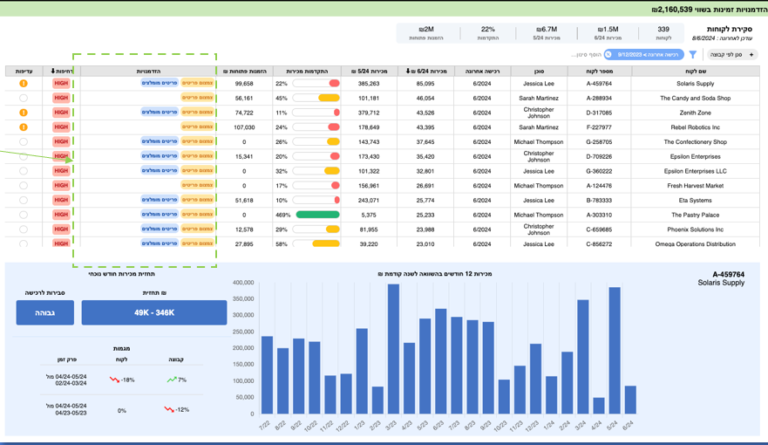Open the group filter pill dropdown
The height and width of the screenshot is (445, 768).
pos(732,54)
